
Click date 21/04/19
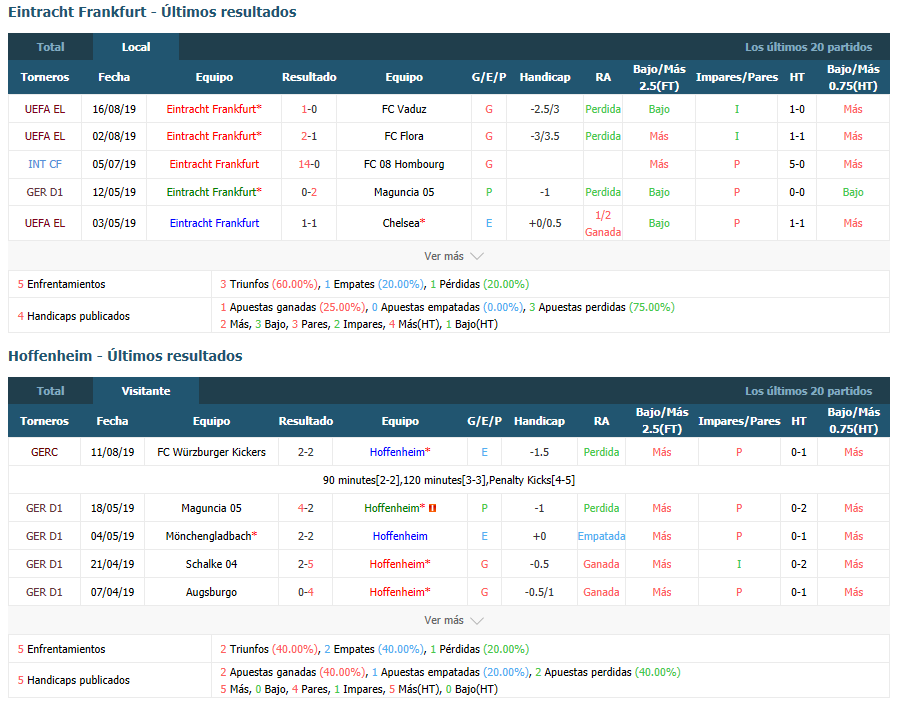pos(112,564)
